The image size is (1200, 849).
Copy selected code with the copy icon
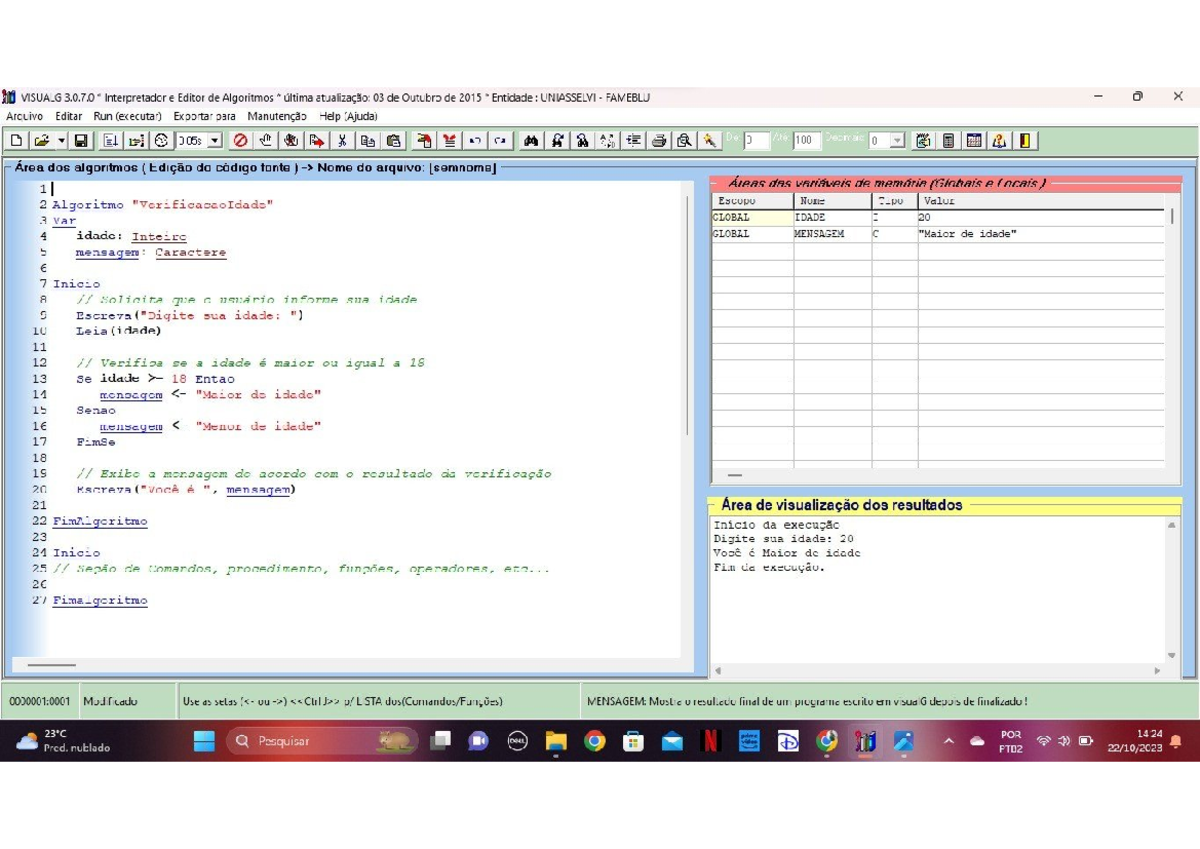[x=367, y=141]
